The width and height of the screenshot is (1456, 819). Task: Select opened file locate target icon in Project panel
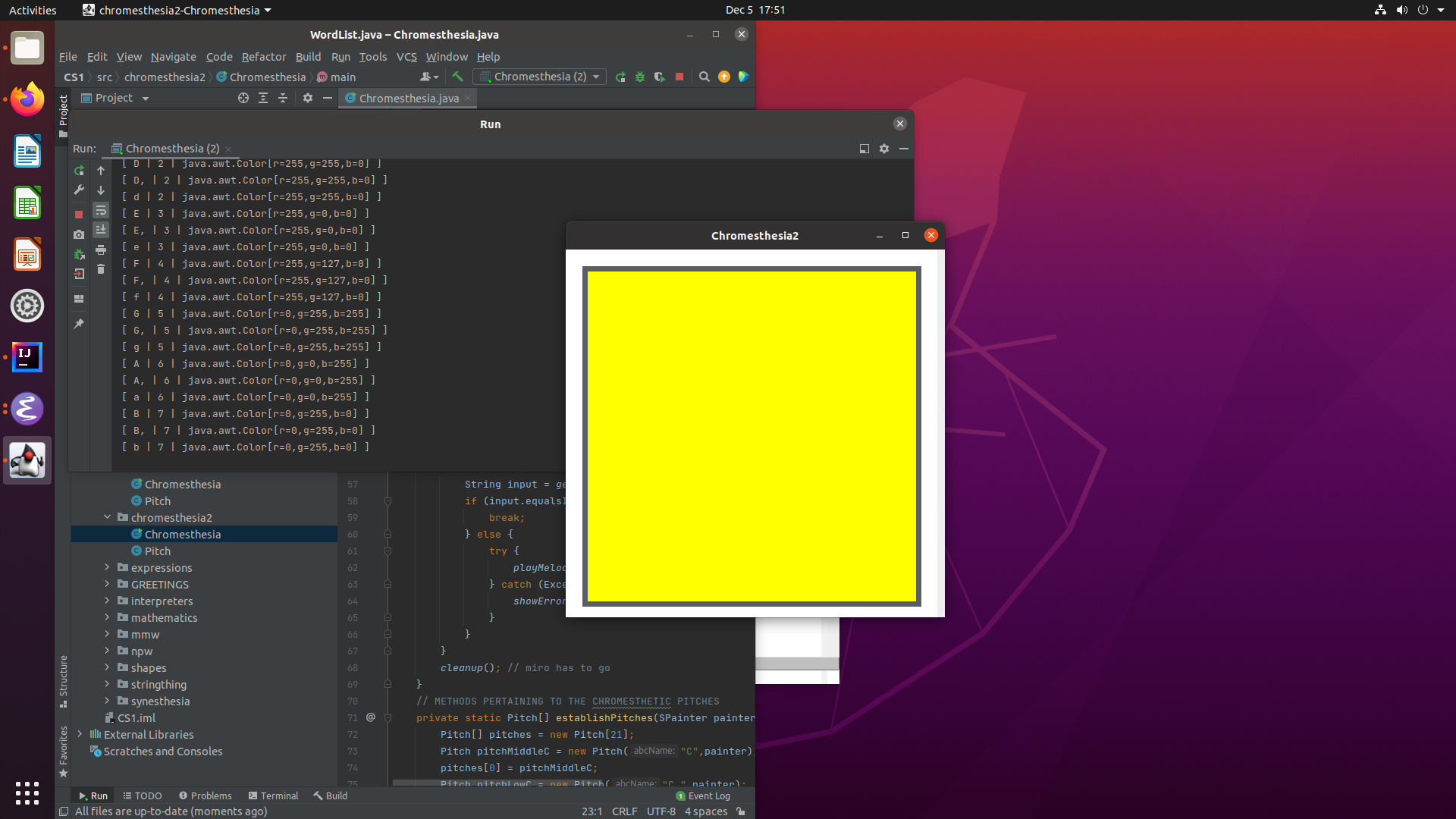243,98
